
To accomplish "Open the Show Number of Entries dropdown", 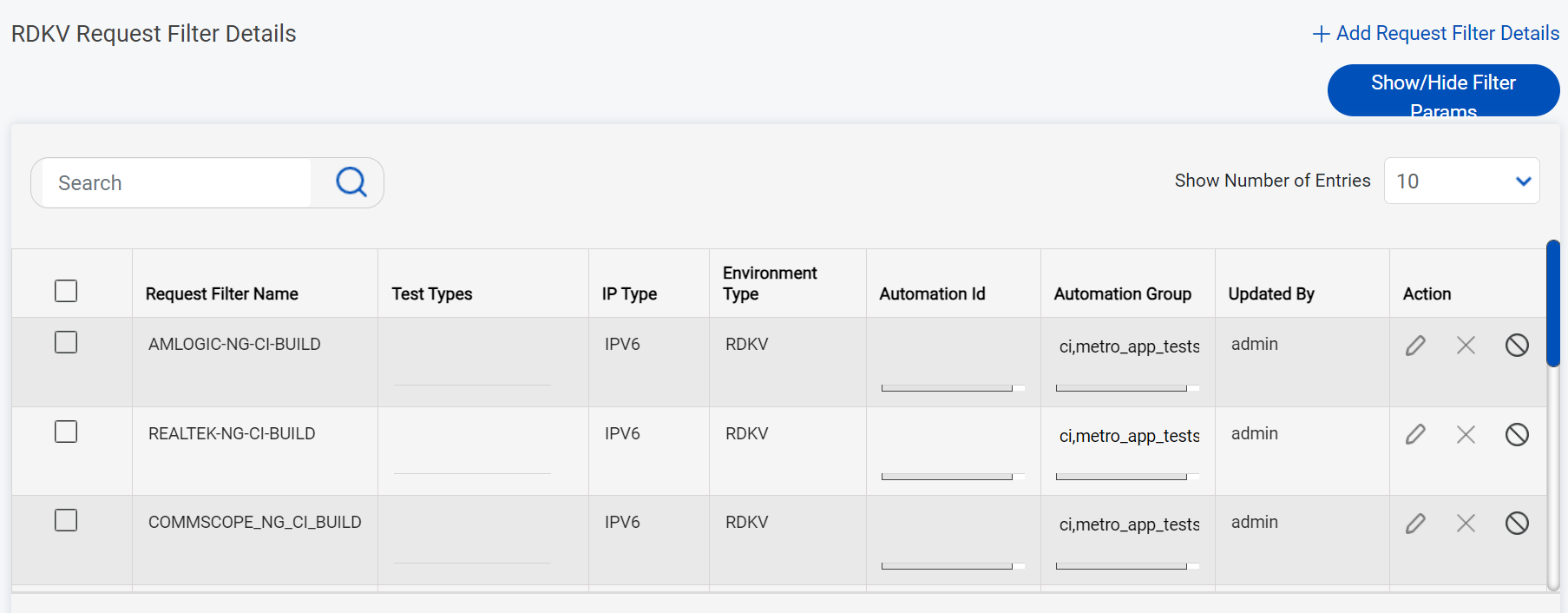I will coord(1461,181).
